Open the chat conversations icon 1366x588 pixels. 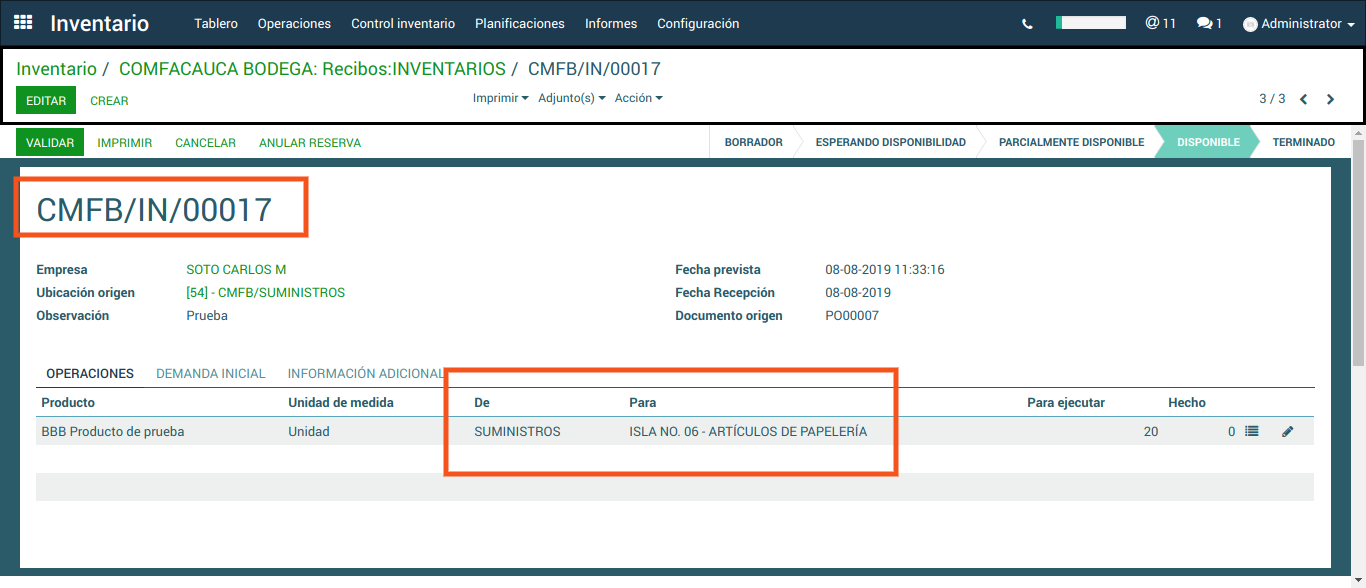pos(1209,23)
